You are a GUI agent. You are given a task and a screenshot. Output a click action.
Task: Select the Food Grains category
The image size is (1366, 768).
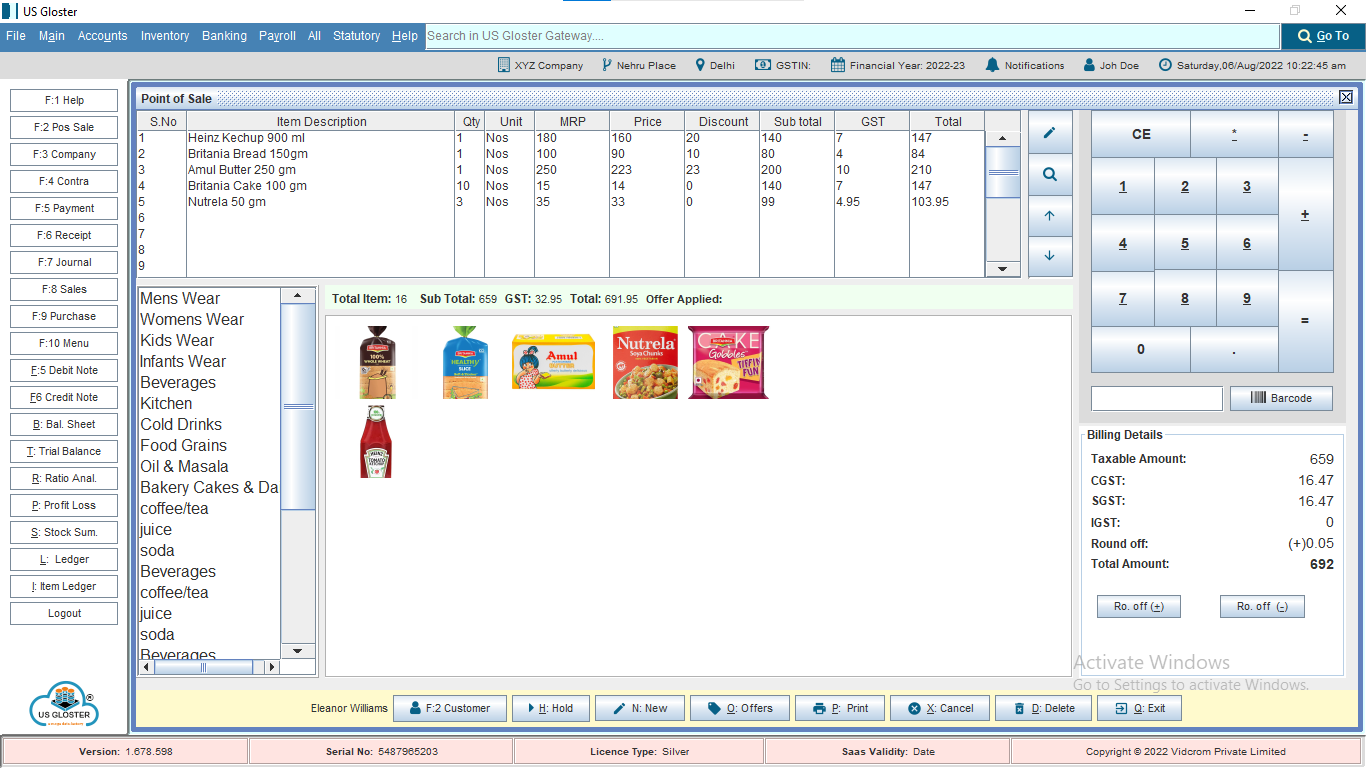(183, 445)
